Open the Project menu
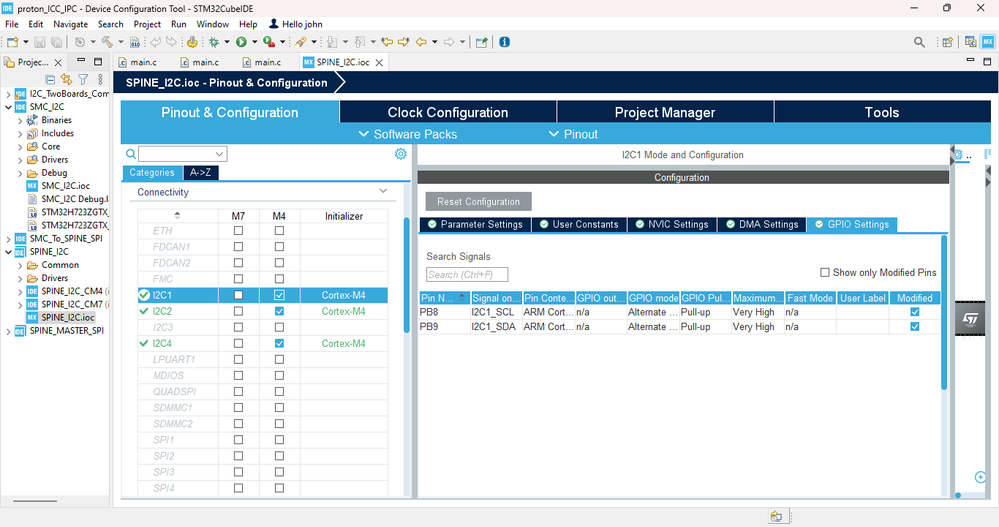Viewport: 999px width, 527px height. click(147, 24)
